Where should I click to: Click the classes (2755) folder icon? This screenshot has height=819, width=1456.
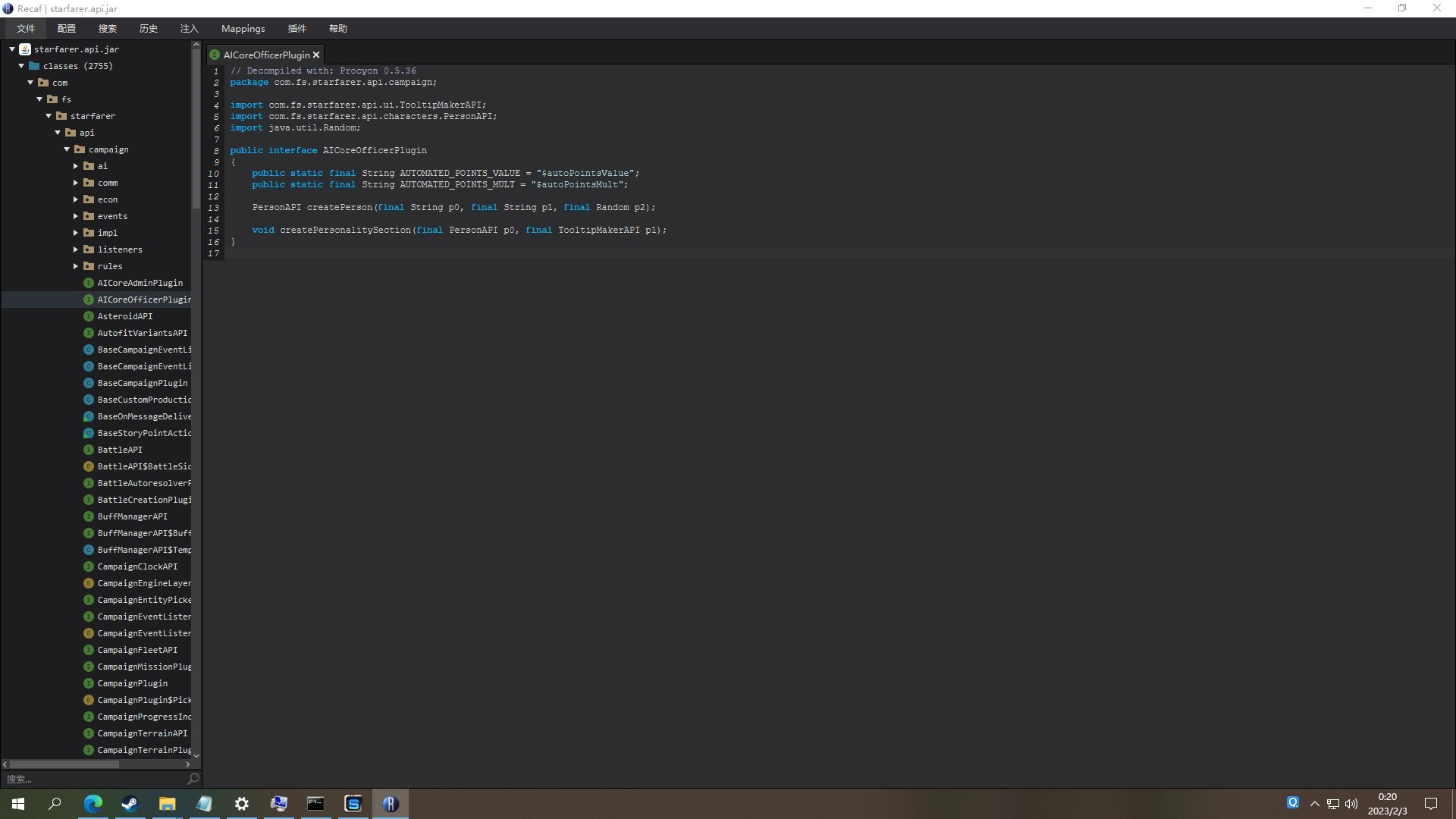click(34, 66)
